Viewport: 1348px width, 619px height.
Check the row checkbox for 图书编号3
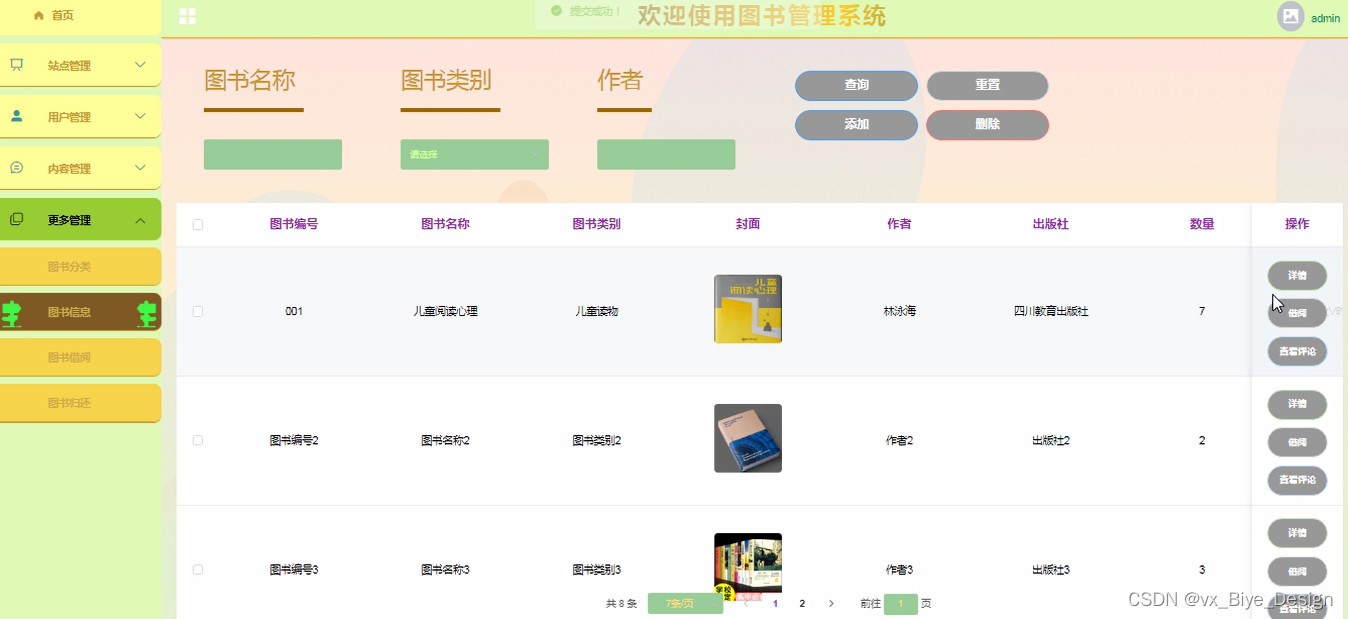[x=198, y=570]
